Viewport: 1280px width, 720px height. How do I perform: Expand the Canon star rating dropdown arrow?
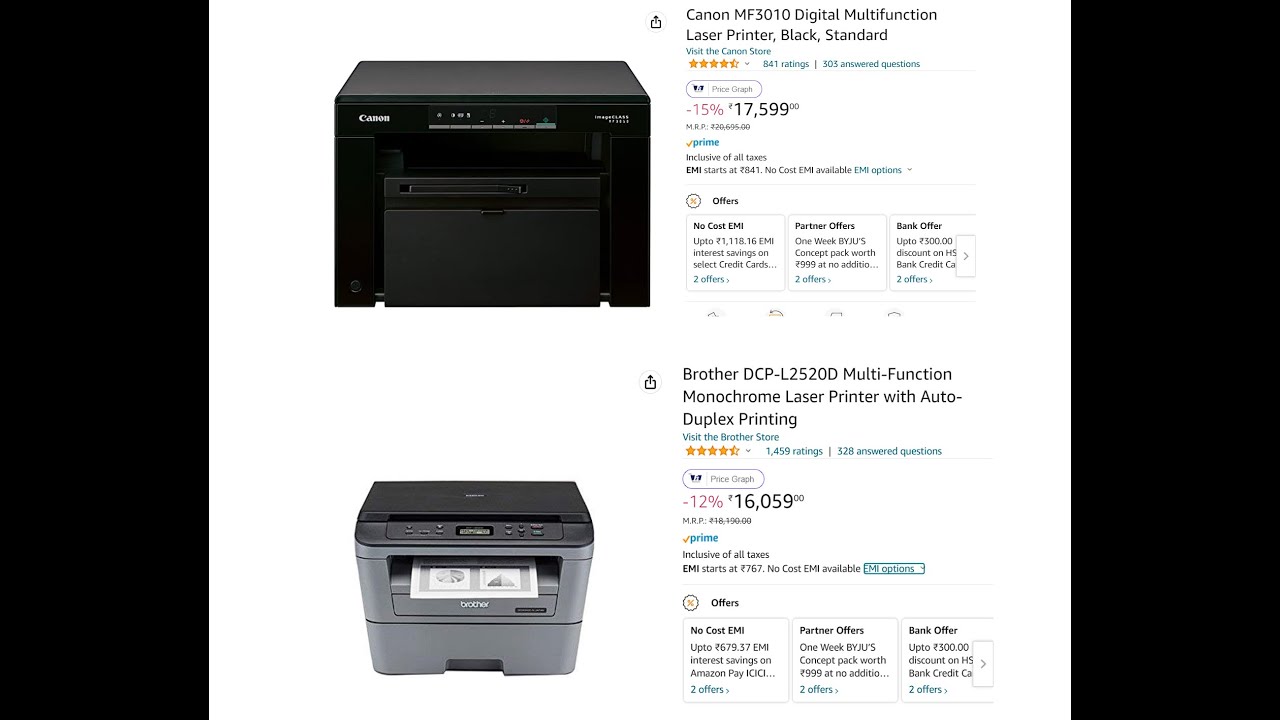[747, 64]
